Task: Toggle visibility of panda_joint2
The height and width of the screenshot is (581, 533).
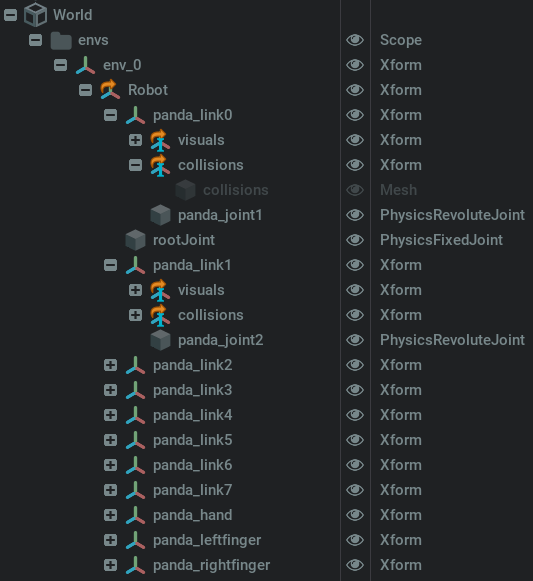Action: click(355, 340)
